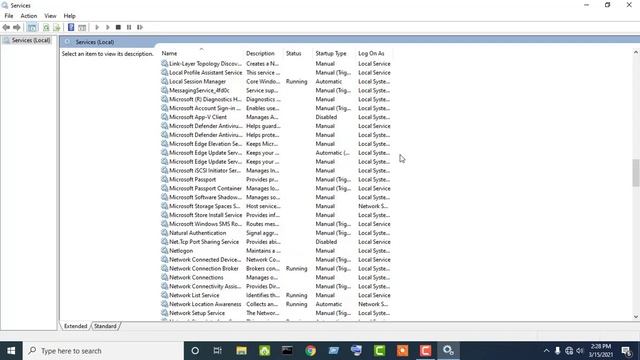Image resolution: width=640 pixels, height=360 pixels.
Task: Click the Pause Service toolbar icon
Action: 129,27
